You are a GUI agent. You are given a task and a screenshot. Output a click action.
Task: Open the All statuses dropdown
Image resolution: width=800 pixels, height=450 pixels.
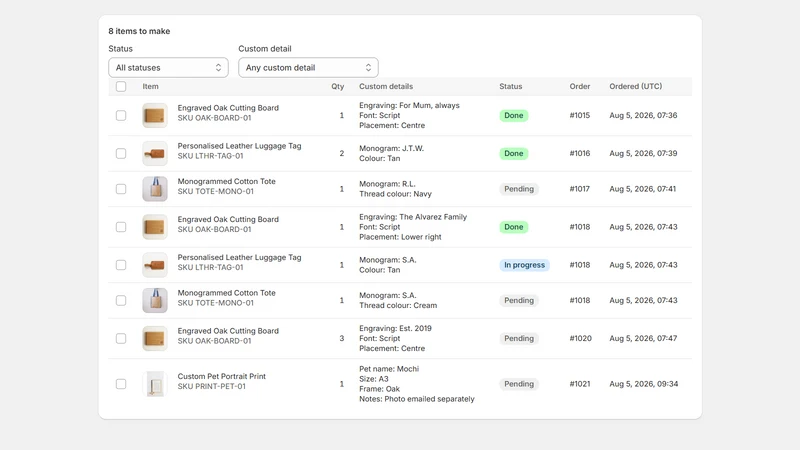point(168,67)
